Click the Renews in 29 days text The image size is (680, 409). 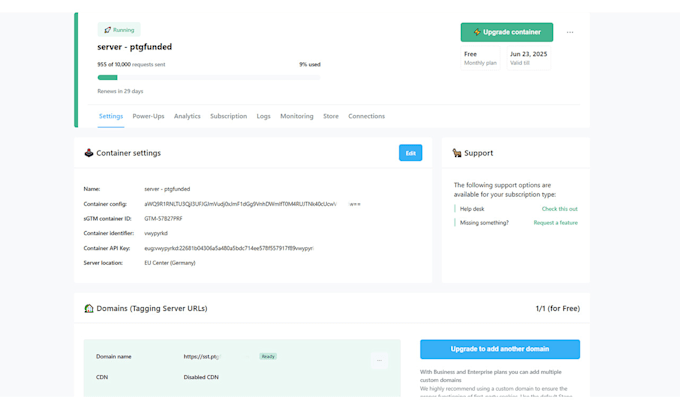click(x=120, y=91)
